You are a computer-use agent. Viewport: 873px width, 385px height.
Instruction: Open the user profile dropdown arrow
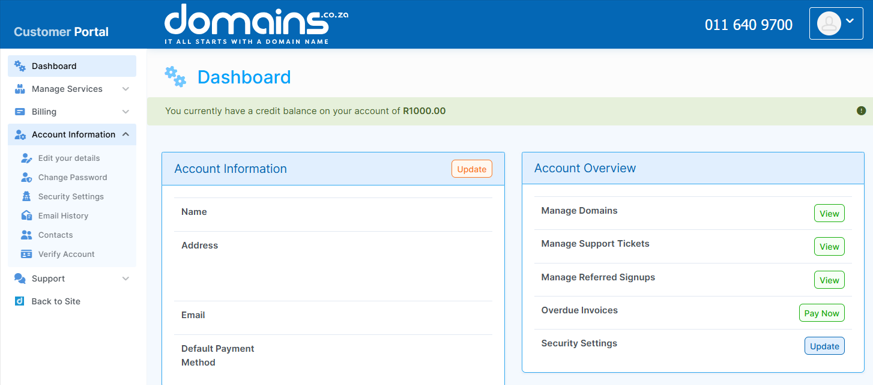coord(850,21)
